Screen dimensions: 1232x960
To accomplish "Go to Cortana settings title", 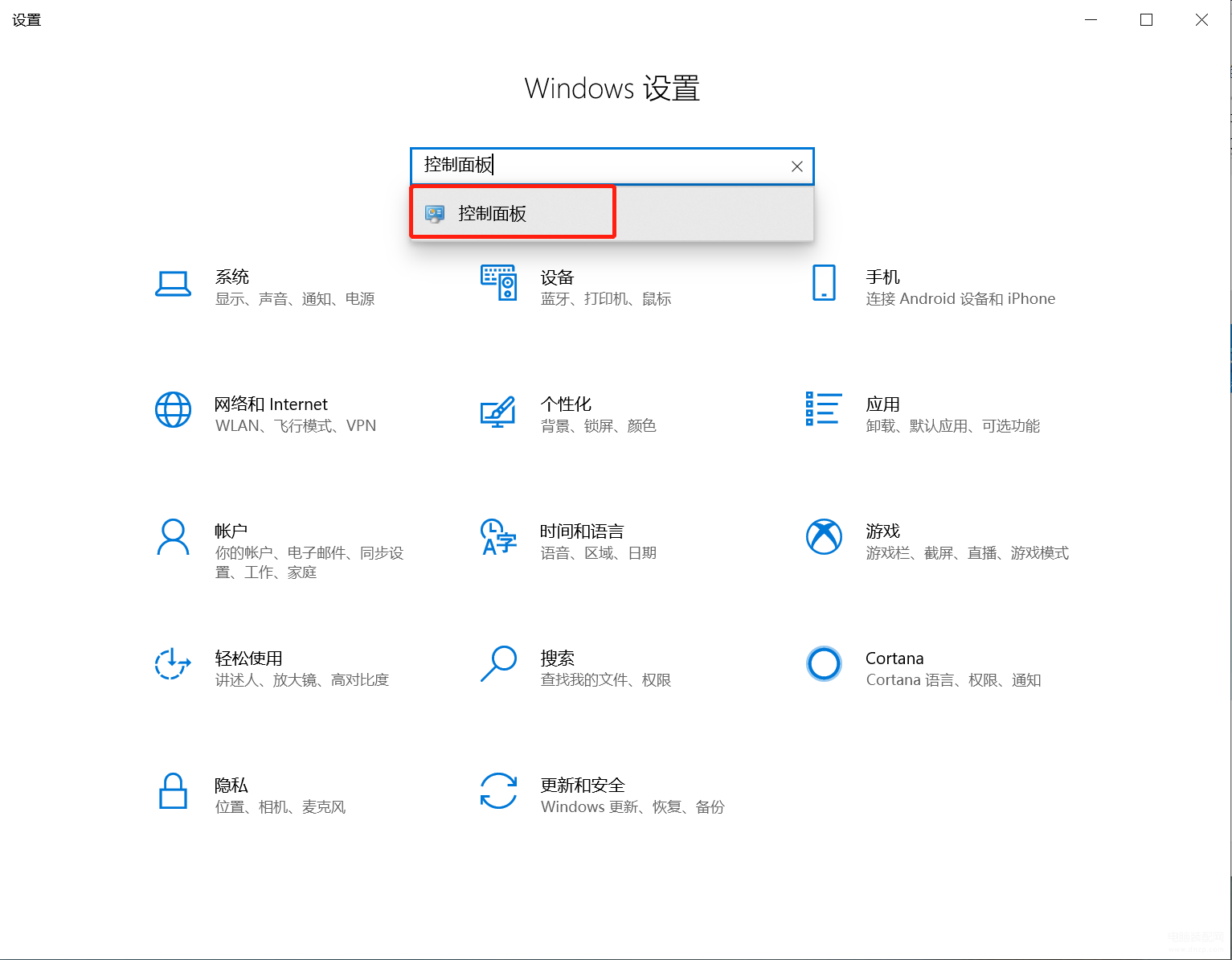I will (894, 658).
